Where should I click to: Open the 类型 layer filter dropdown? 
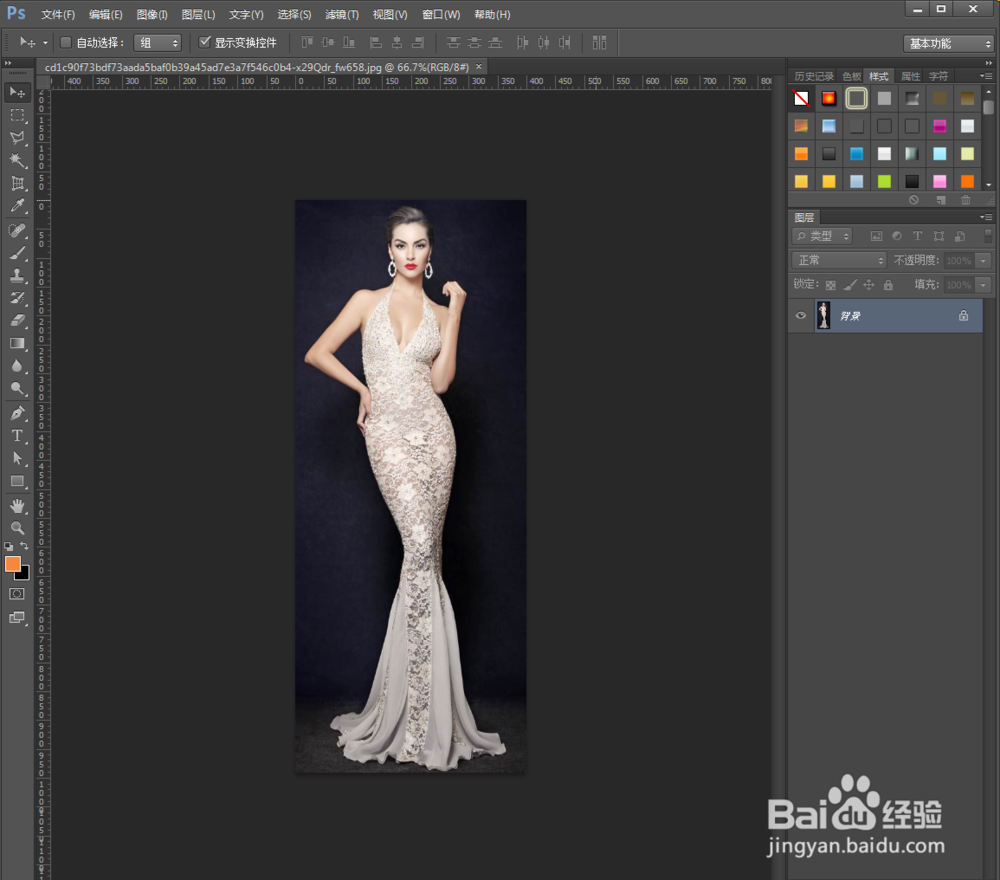pos(822,236)
